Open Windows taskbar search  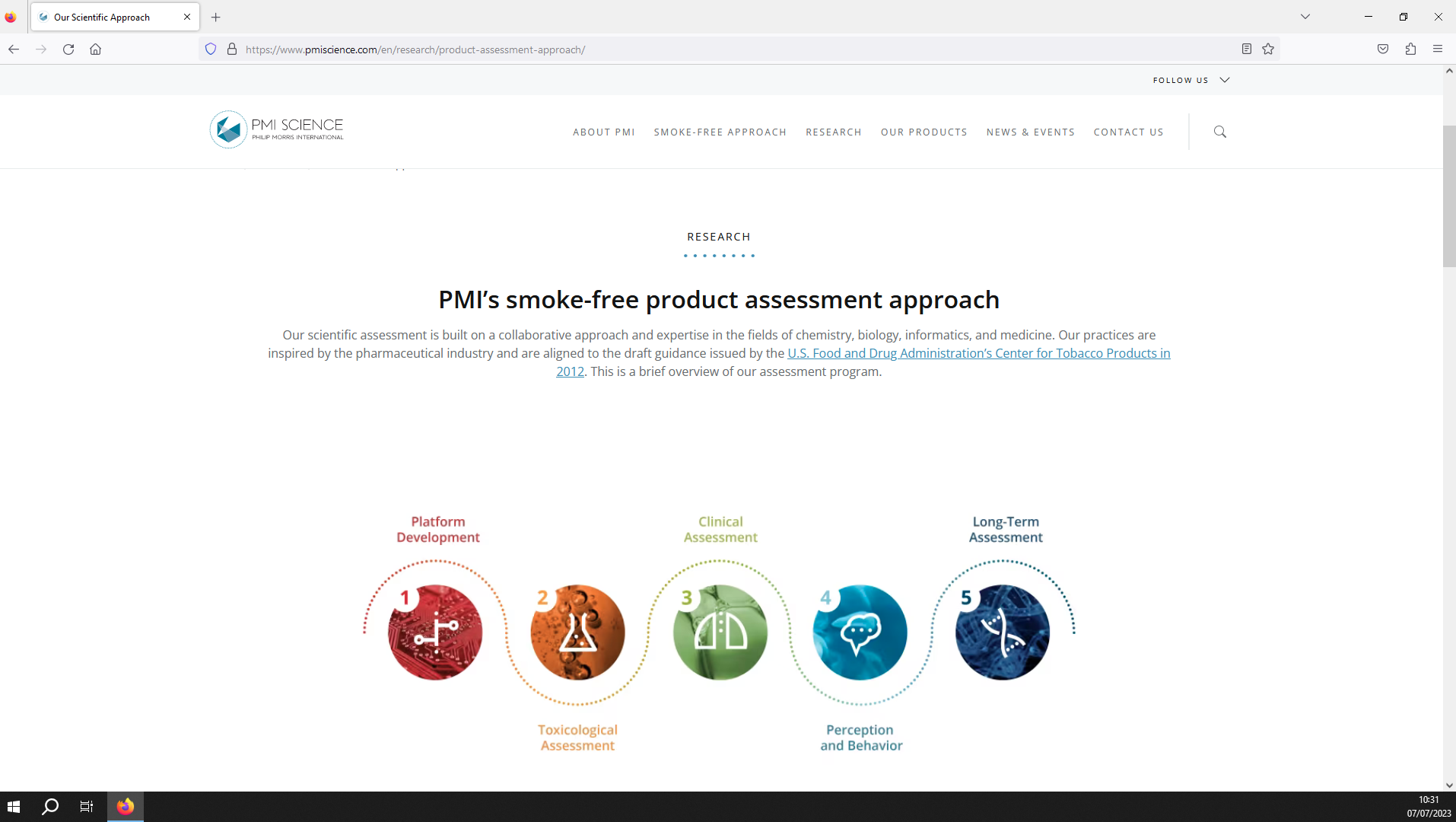tap(50, 807)
